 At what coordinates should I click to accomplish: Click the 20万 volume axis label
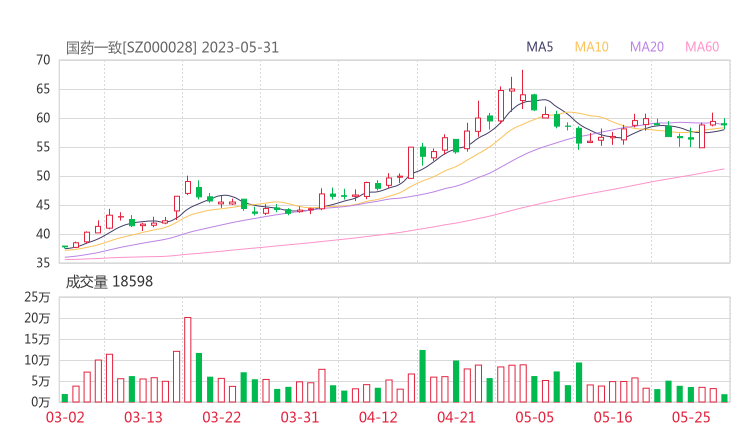(x=37, y=318)
